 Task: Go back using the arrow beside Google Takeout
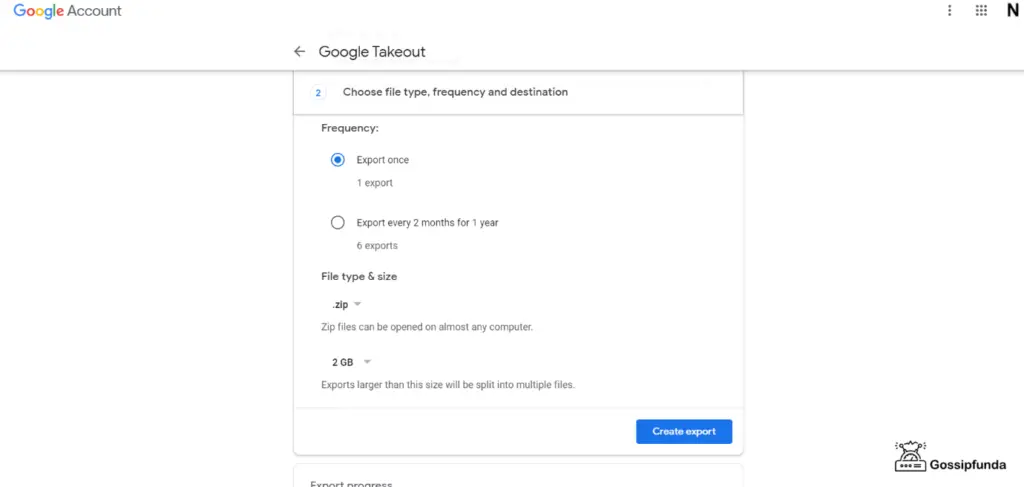(x=299, y=52)
